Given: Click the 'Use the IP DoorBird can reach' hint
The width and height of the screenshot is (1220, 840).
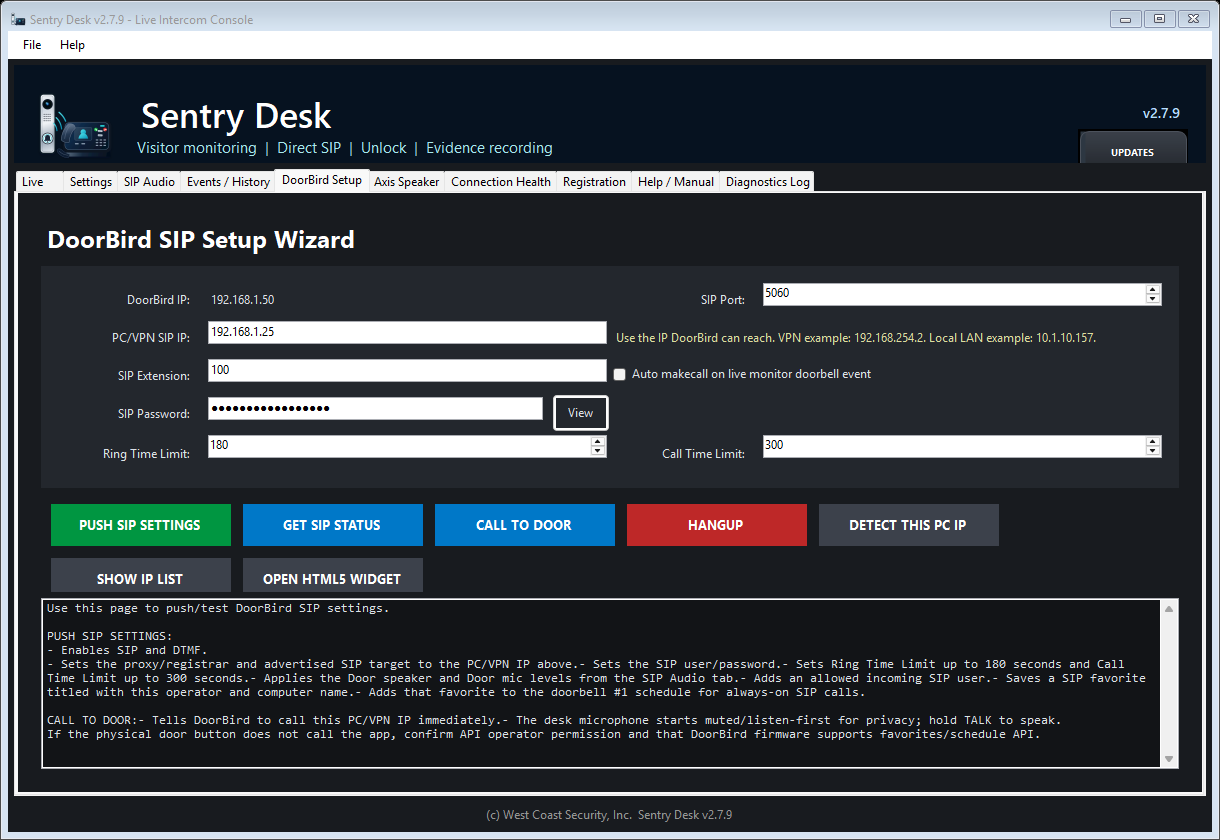Looking at the screenshot, I should 856,338.
